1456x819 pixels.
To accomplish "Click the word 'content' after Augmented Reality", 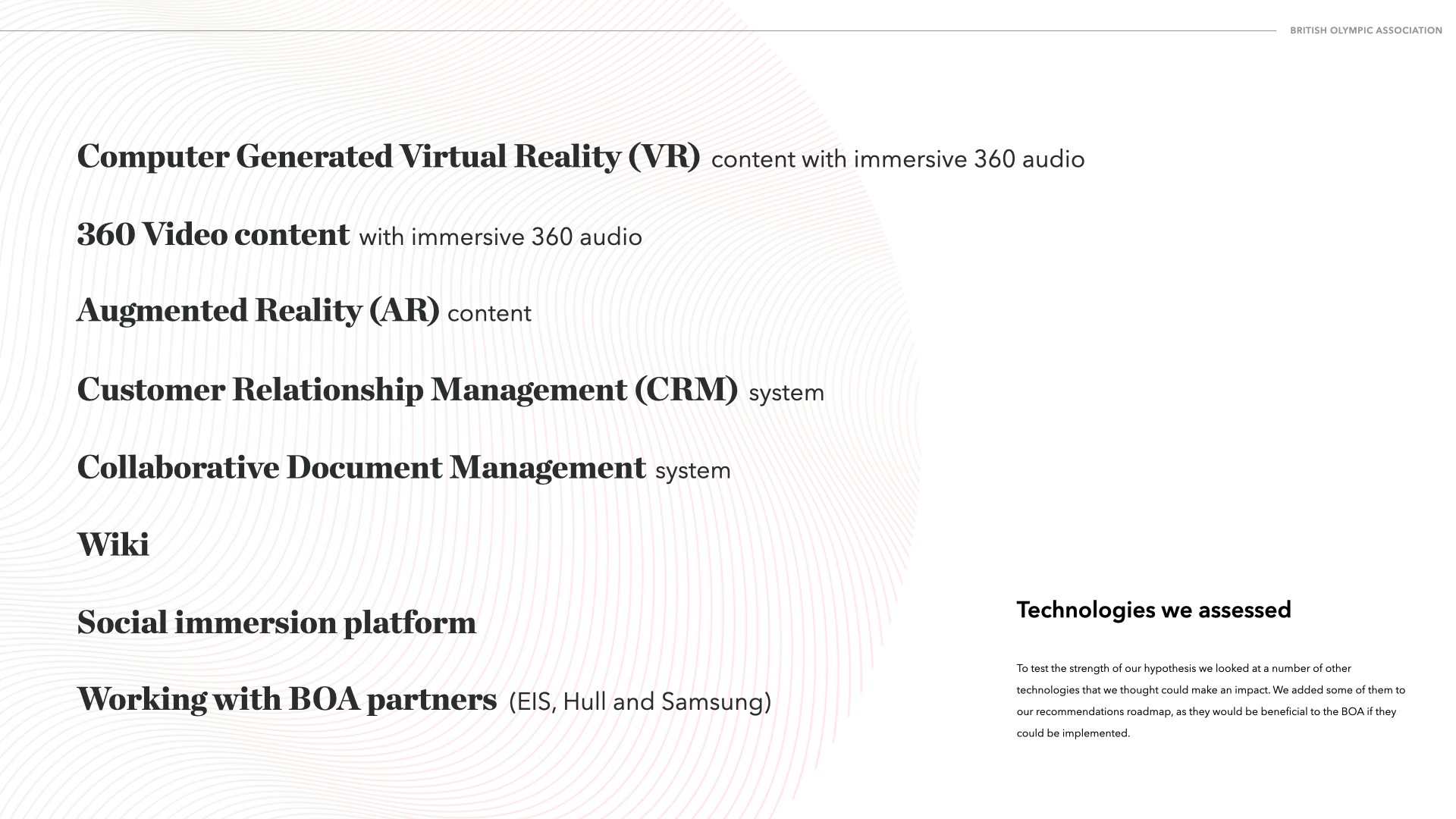I will (x=489, y=314).
